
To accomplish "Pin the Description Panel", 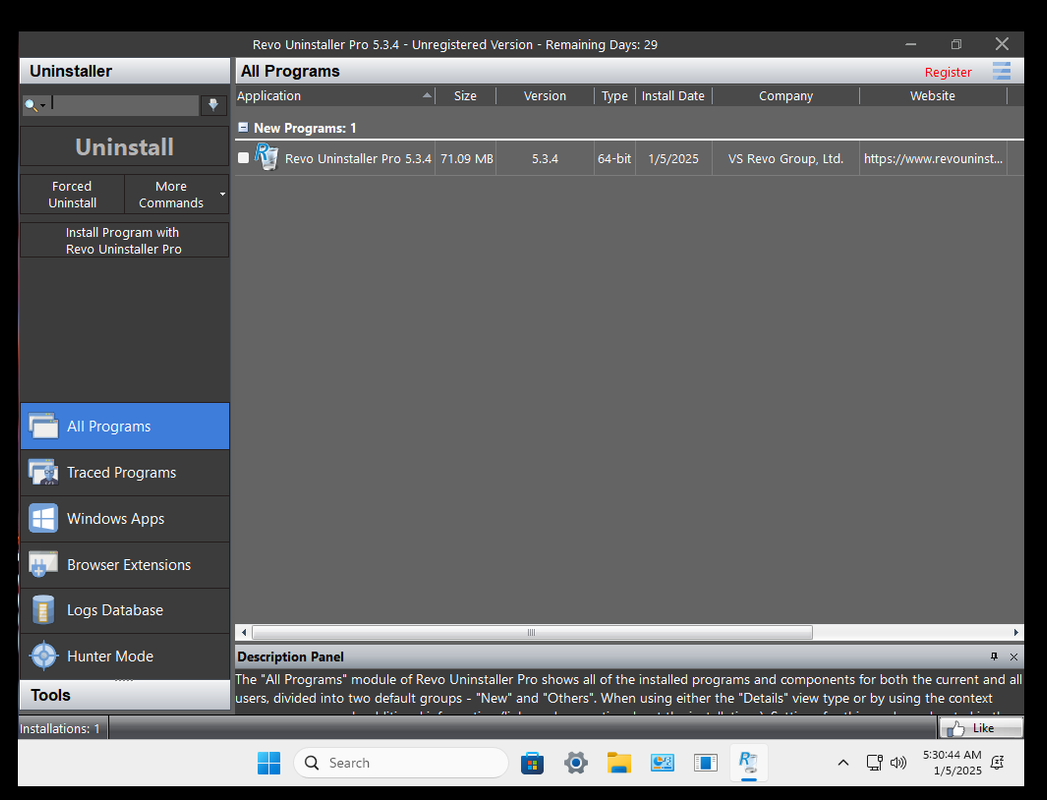I will [x=994, y=656].
